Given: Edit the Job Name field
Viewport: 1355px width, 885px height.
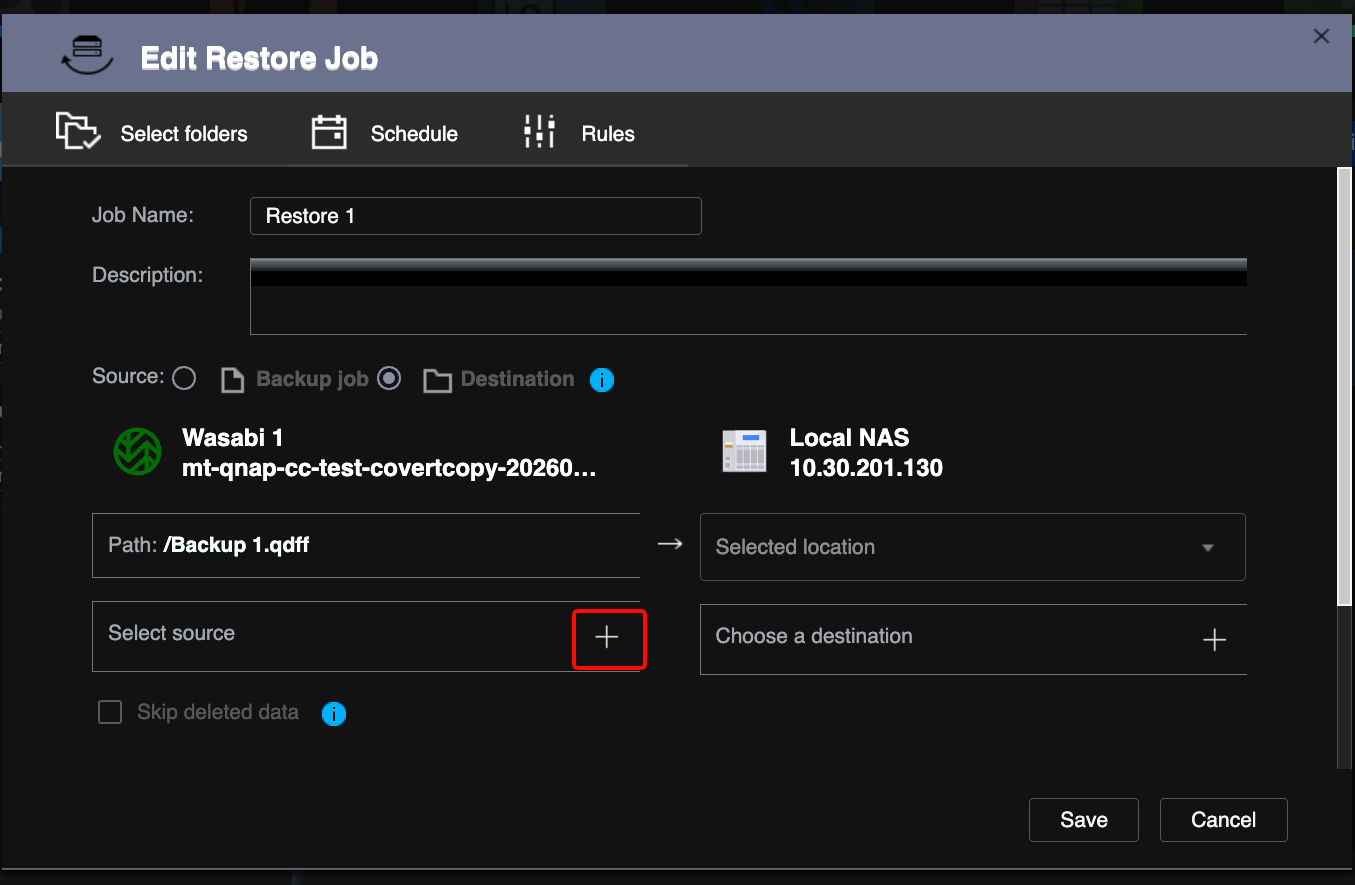Looking at the screenshot, I should pos(475,216).
